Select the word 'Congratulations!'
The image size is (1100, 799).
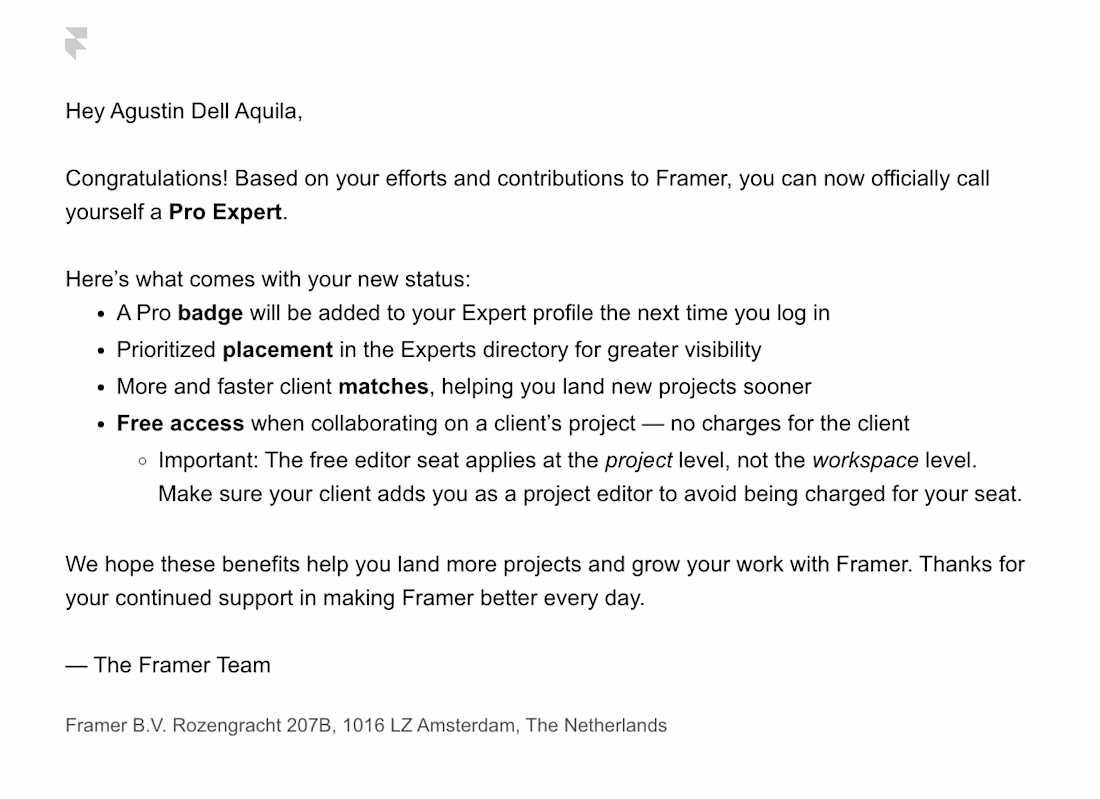point(147,178)
